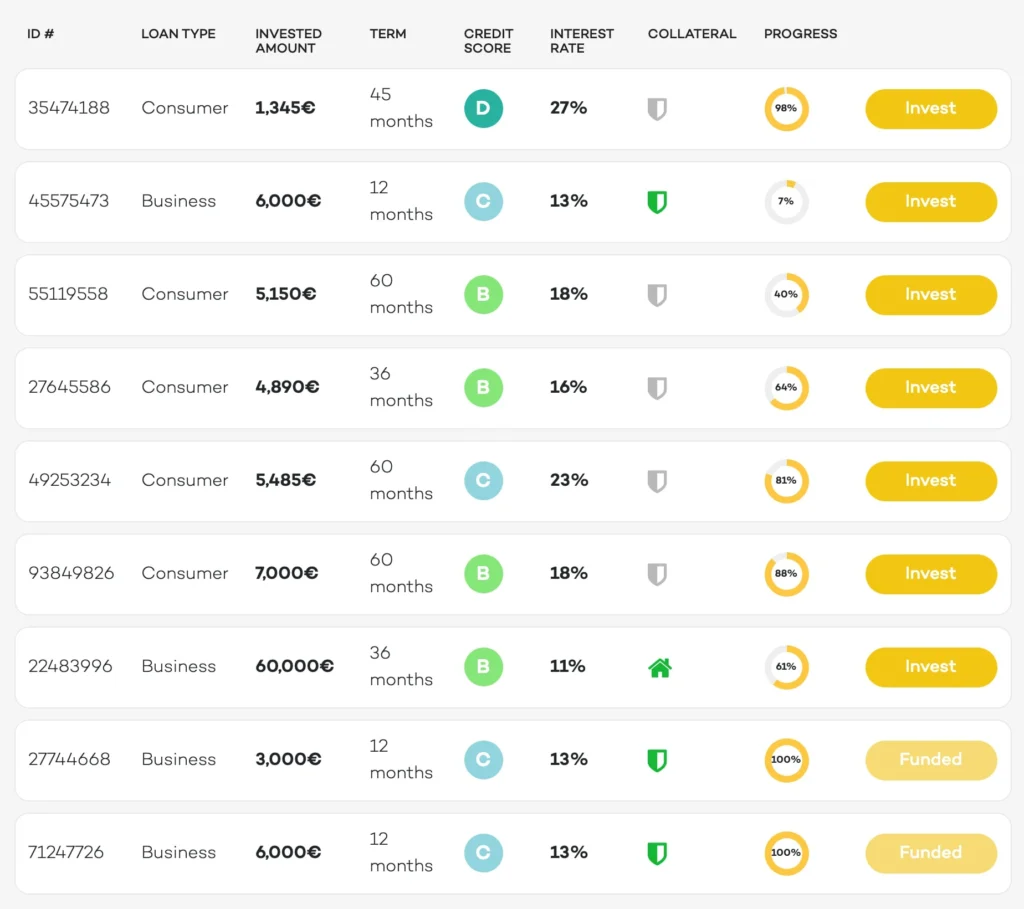
Task: Invest in loan 45575473
Action: [x=931, y=201]
